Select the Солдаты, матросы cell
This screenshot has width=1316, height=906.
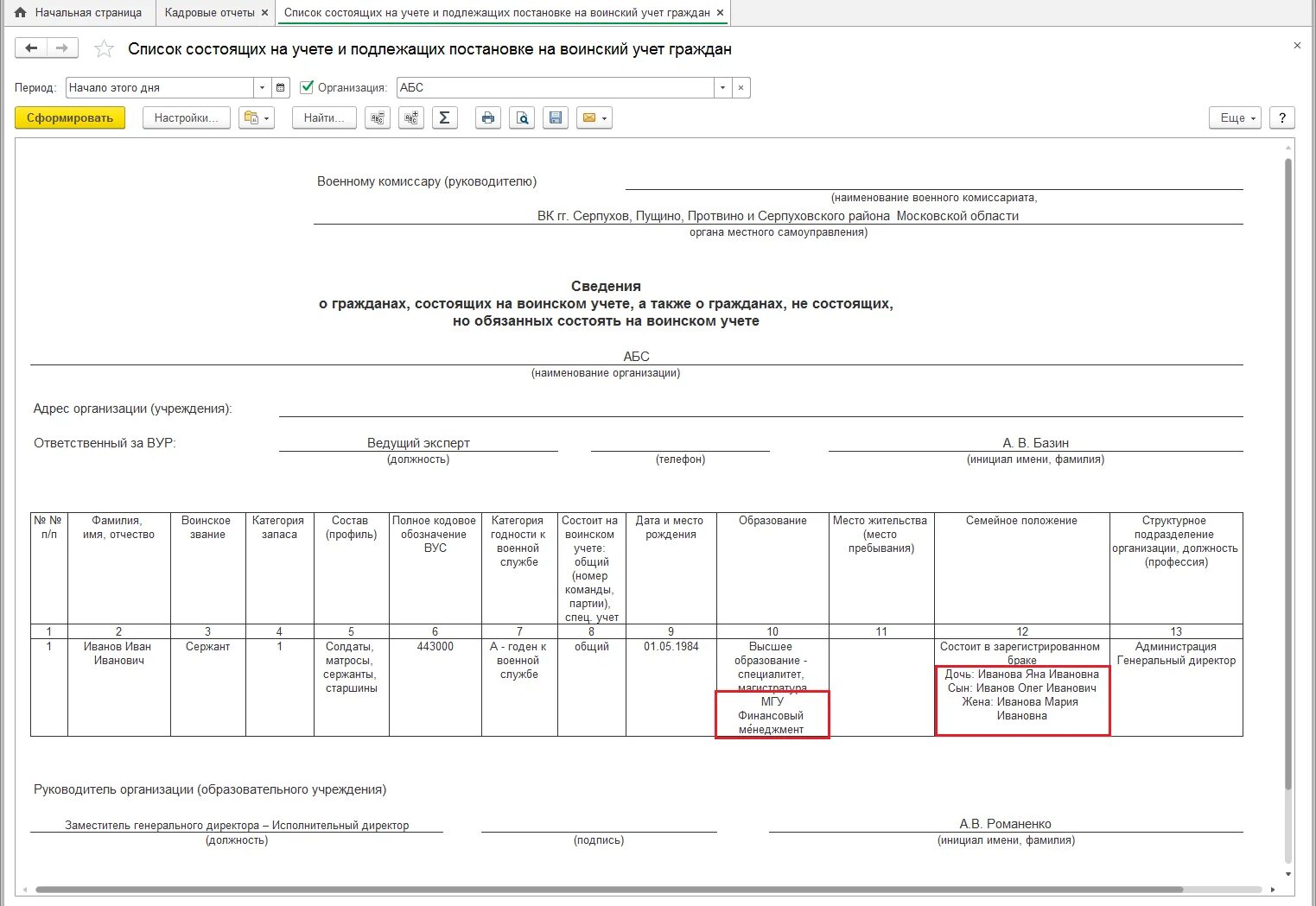coord(352,687)
